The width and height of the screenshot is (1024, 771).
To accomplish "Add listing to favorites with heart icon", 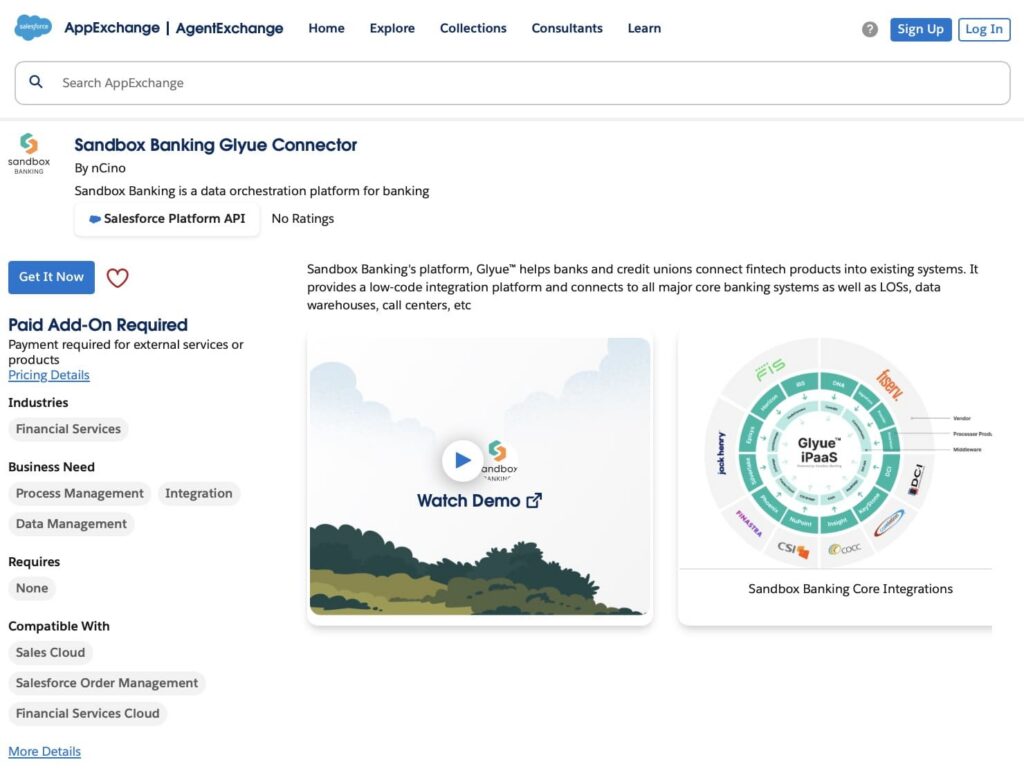I will [x=117, y=278].
